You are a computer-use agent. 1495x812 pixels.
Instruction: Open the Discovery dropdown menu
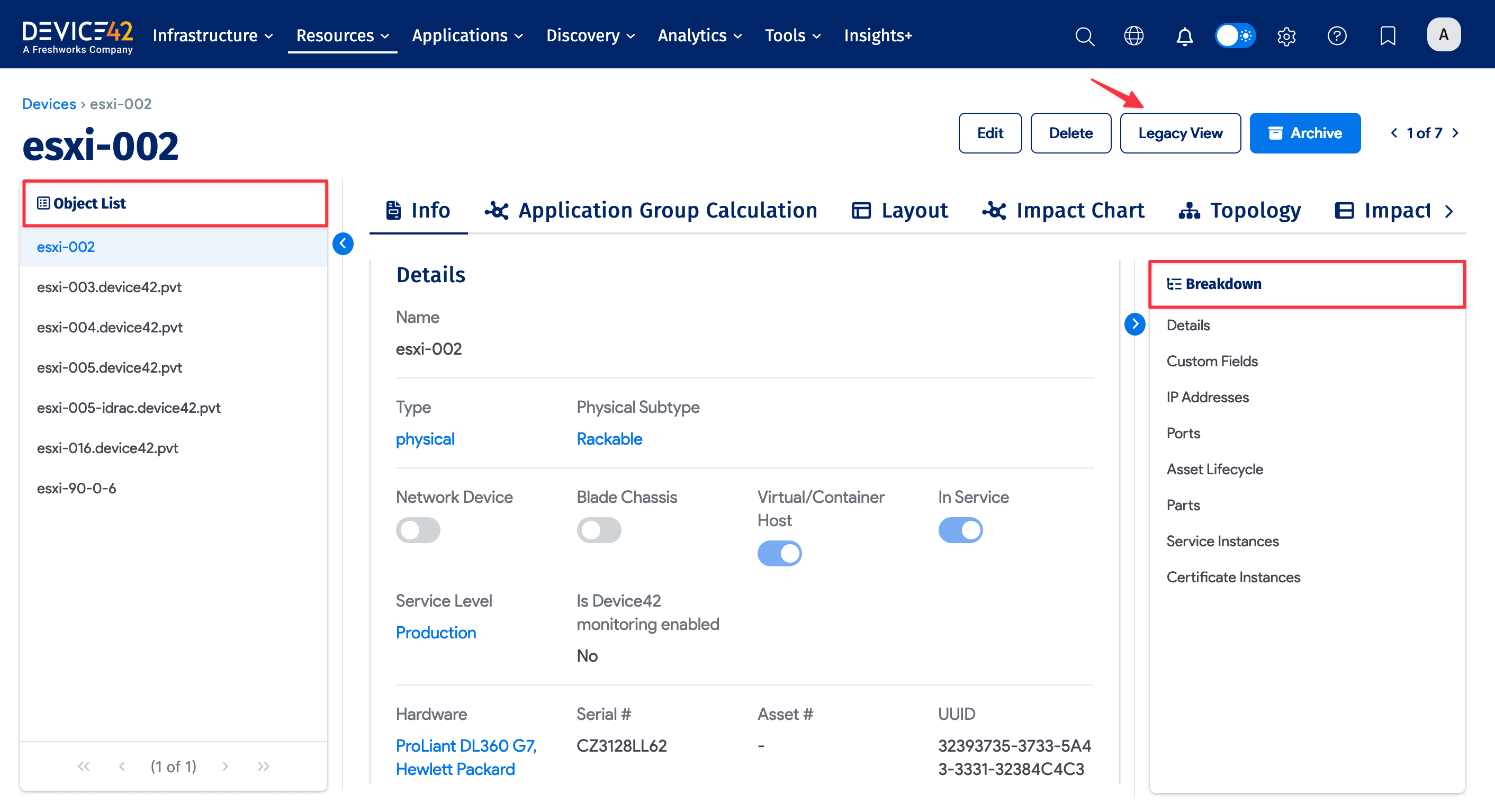[x=590, y=36]
